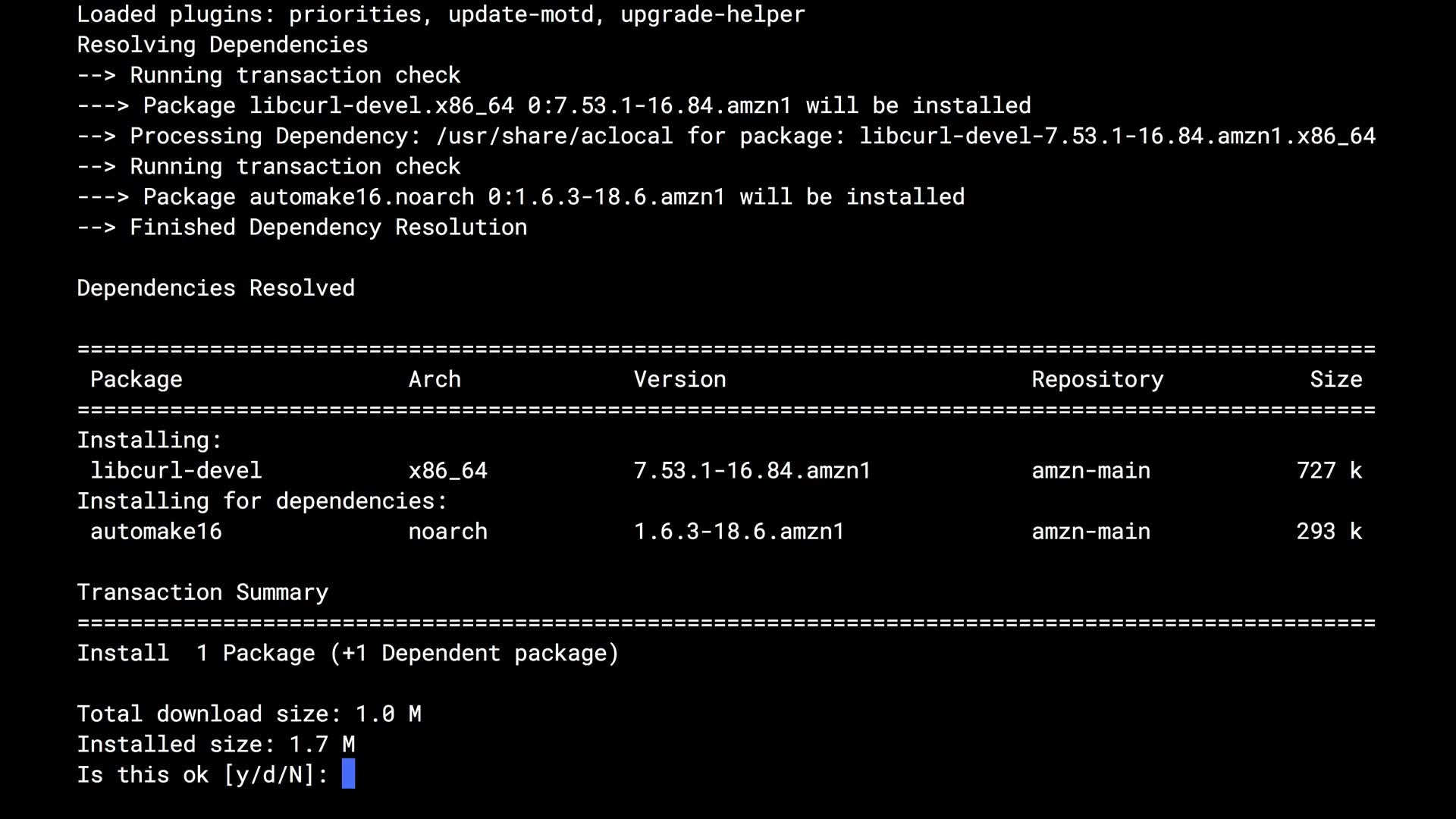Click the Size column header
Image resolution: width=1456 pixels, height=819 pixels.
1335,379
